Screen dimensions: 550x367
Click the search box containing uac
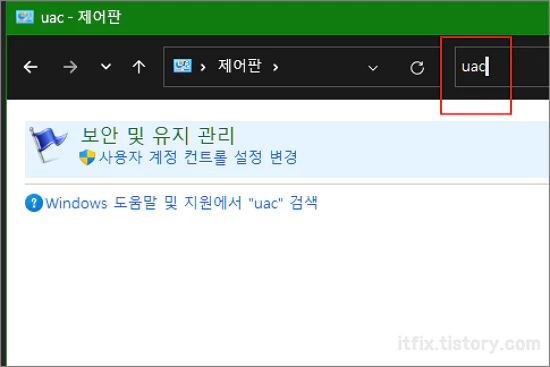502,67
